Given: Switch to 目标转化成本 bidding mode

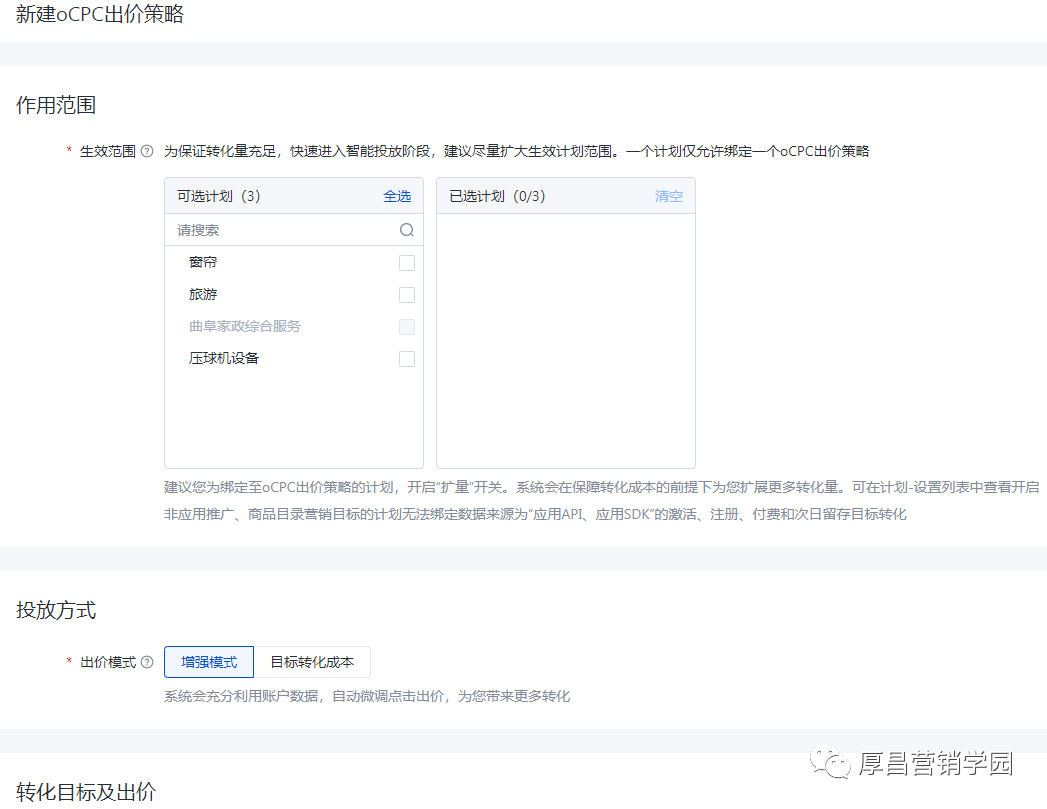Looking at the screenshot, I should [x=312, y=662].
